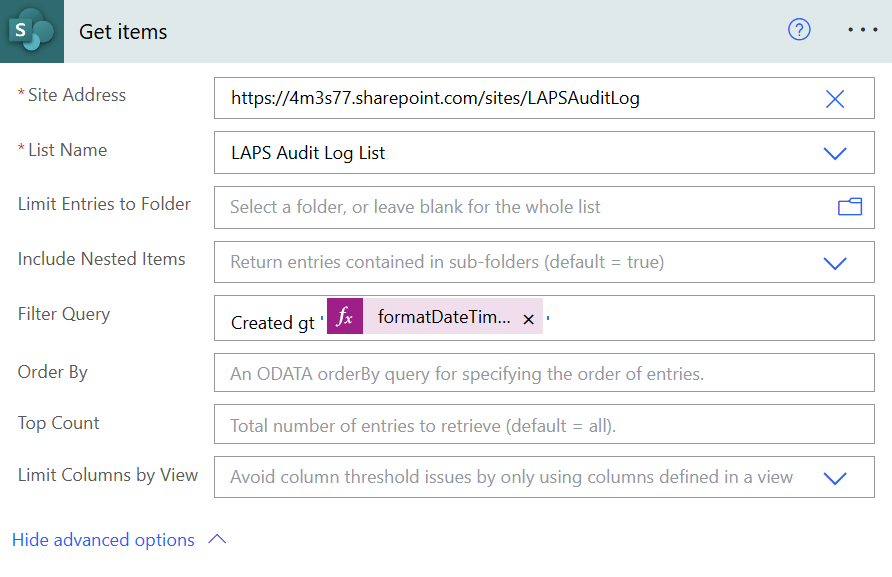
Task: Click the 'Created gt' text in Filter Query
Action: point(273,322)
